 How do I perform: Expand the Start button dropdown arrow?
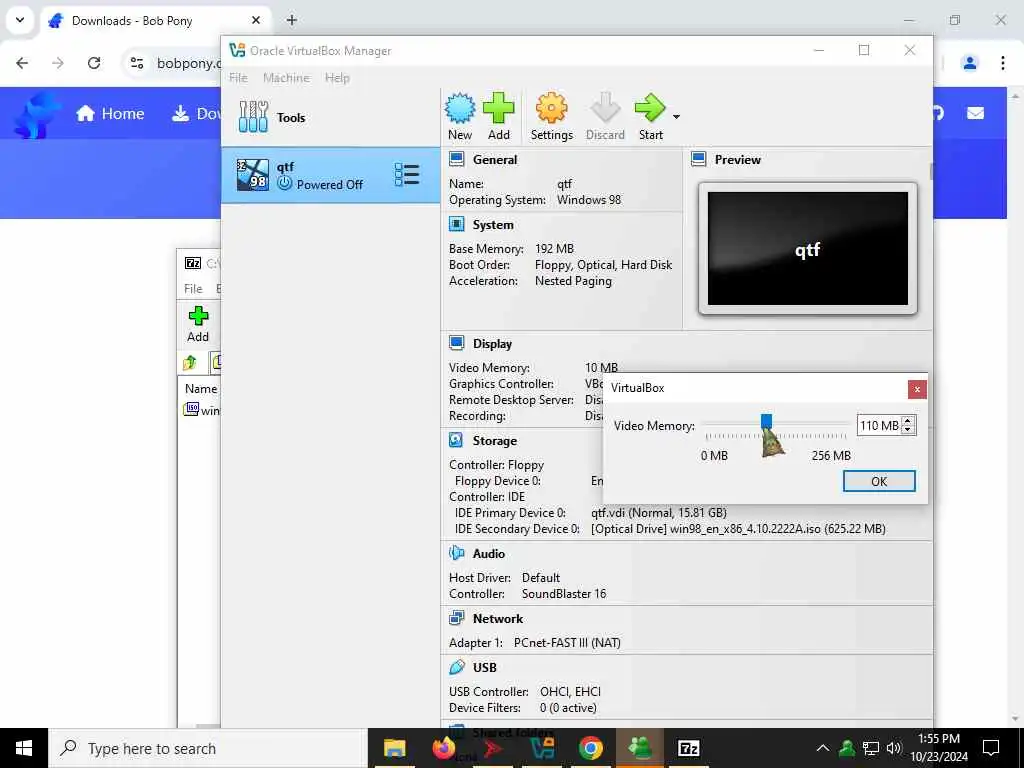pyautogui.click(x=677, y=117)
